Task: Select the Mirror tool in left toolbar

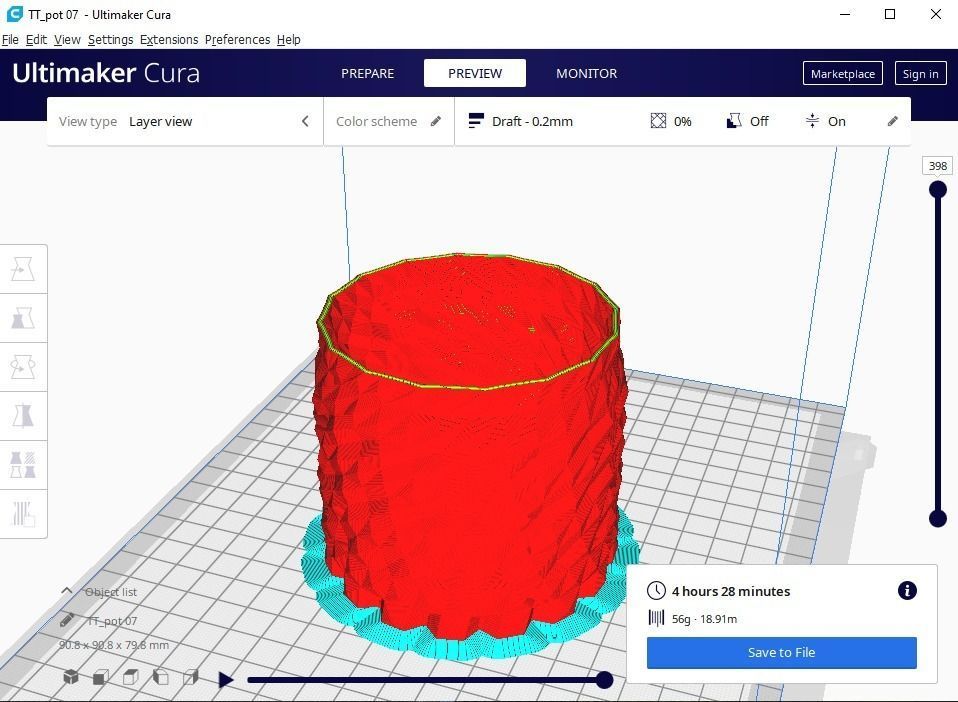Action: pos(23,415)
